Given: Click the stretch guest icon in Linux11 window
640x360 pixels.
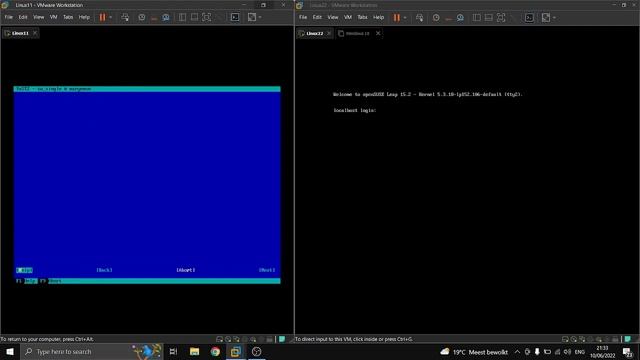Looking at the screenshot, I should tap(252, 17).
